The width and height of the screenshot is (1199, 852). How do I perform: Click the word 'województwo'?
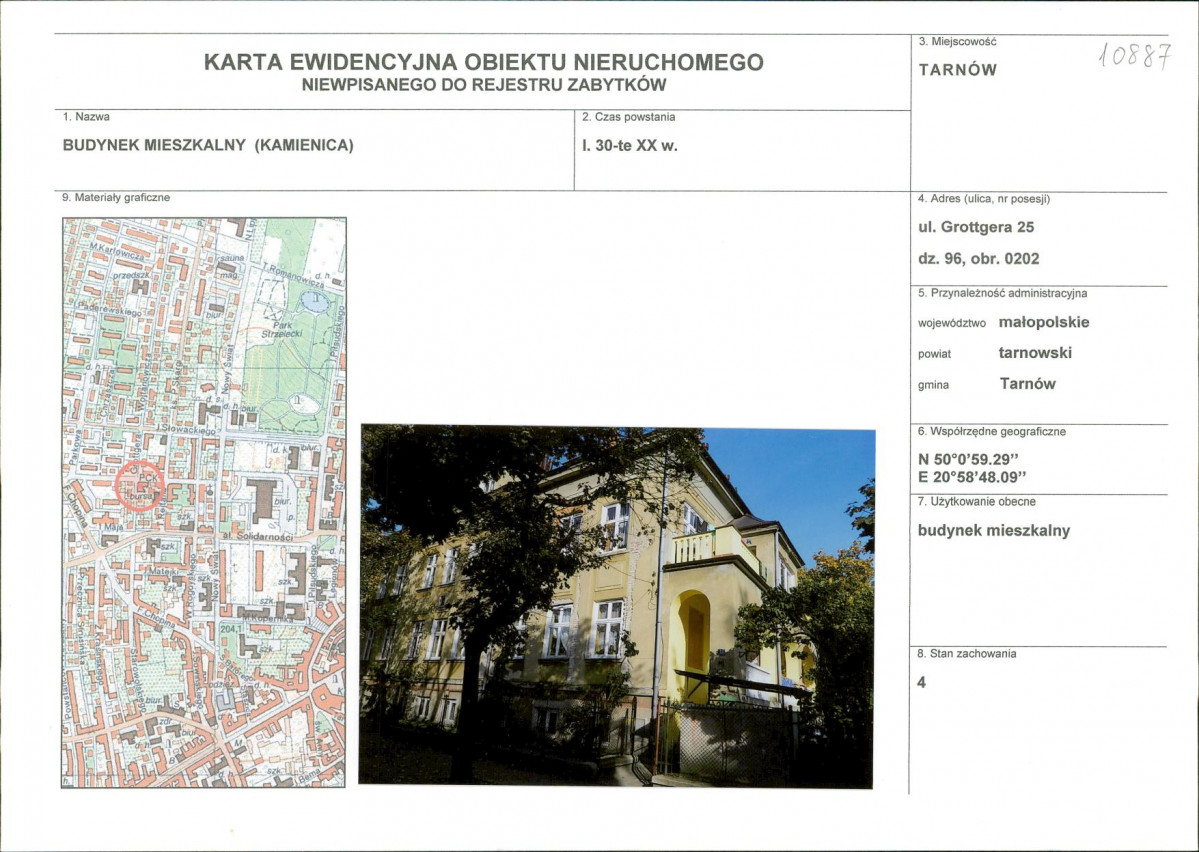952,324
